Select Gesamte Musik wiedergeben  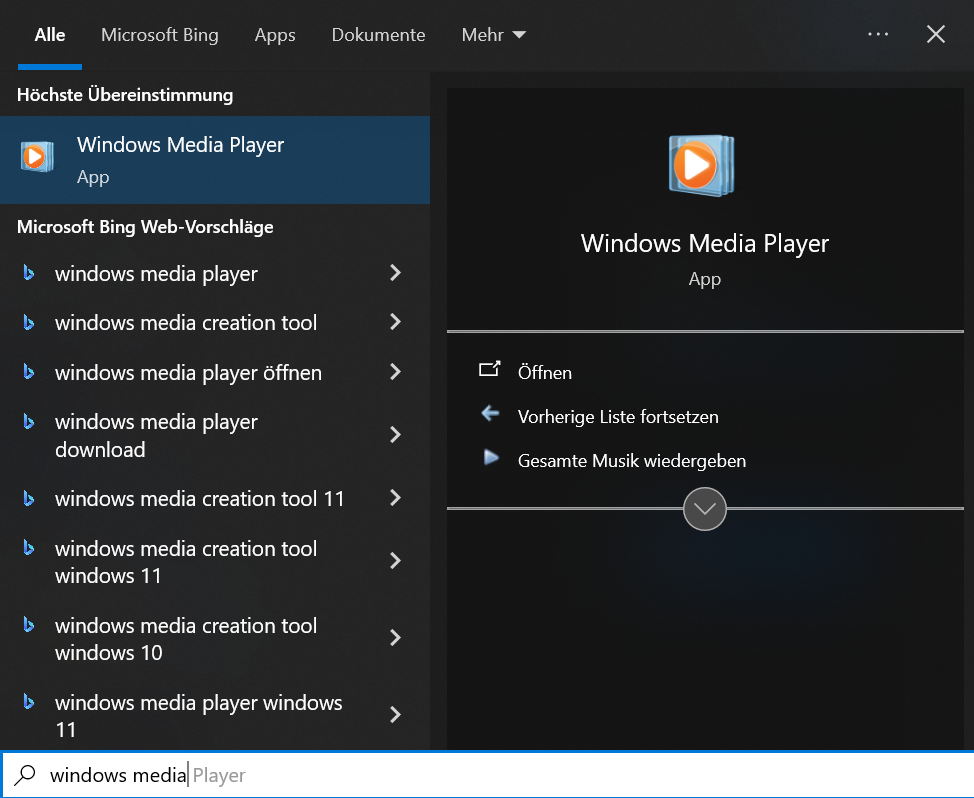[x=632, y=461]
